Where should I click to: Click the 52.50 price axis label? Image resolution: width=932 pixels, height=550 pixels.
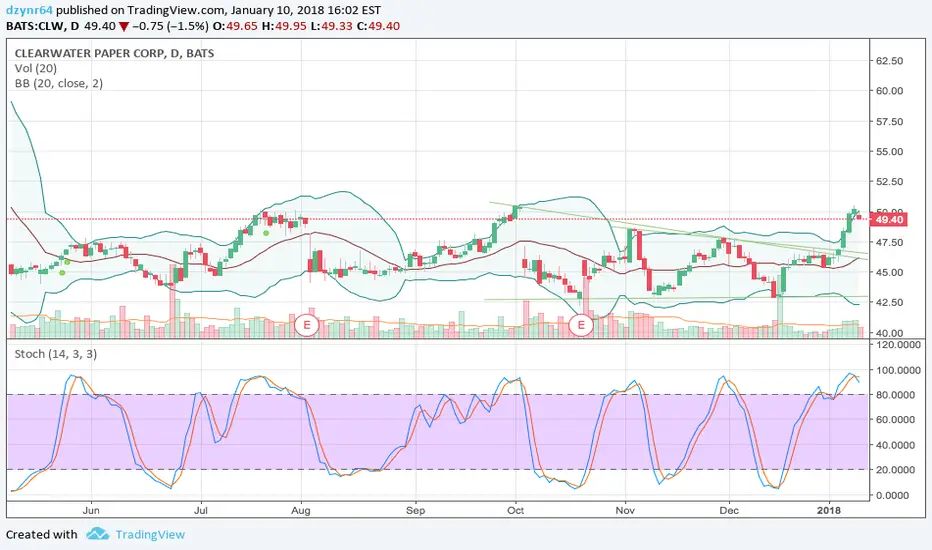889,182
